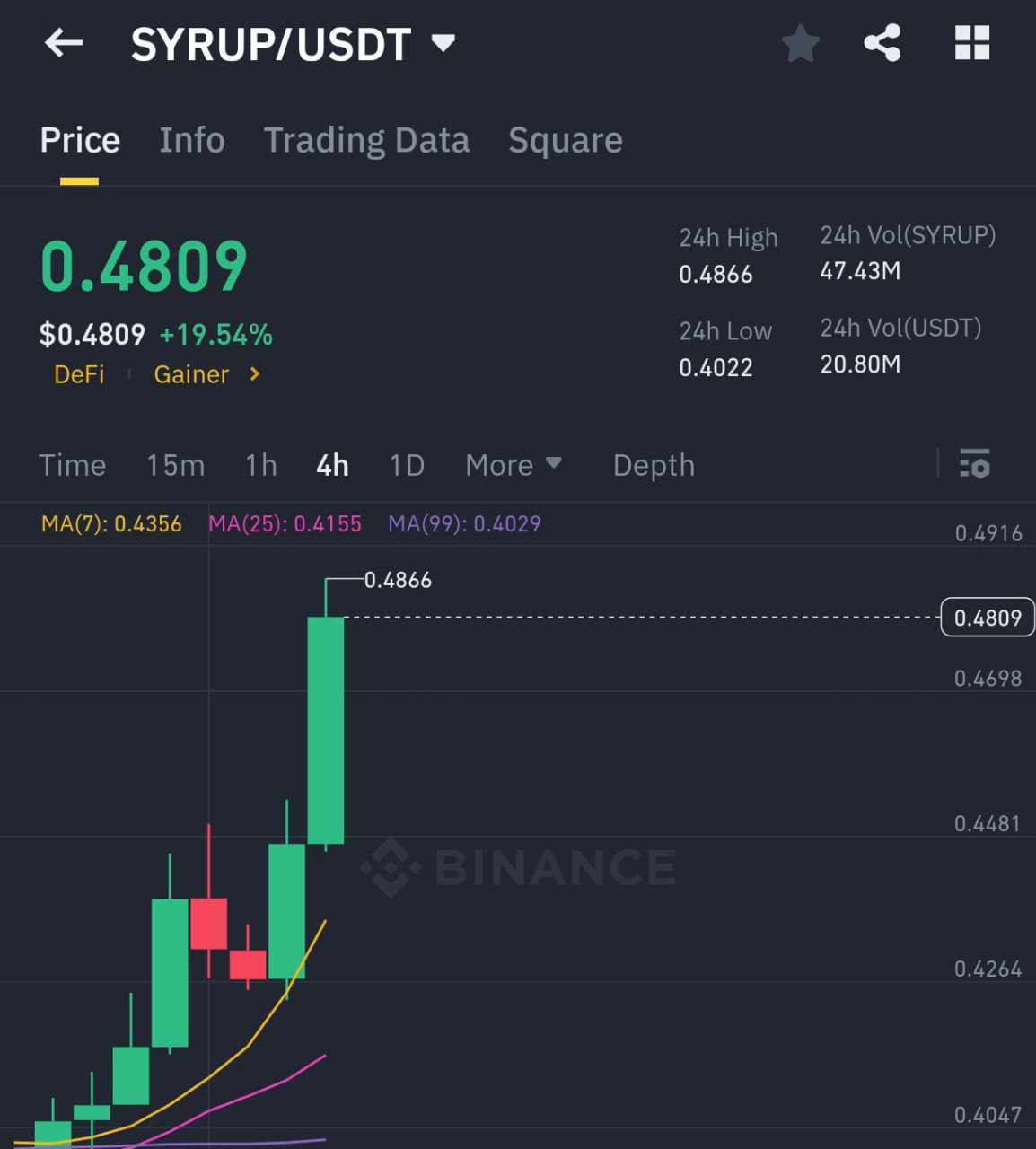Tap the 24h High label
Viewport: 1036px width, 1149px height.
[728, 238]
